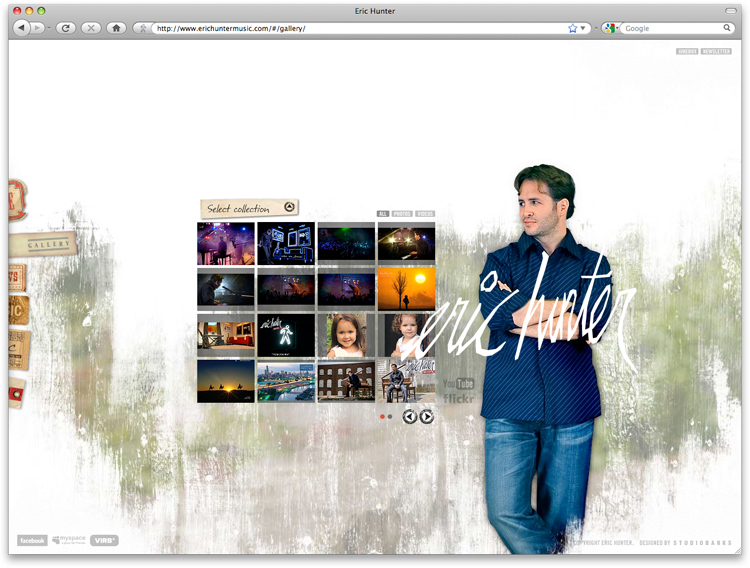The height and width of the screenshot is (568, 750).
Task: Go to next gallery page arrow
Action: click(427, 417)
